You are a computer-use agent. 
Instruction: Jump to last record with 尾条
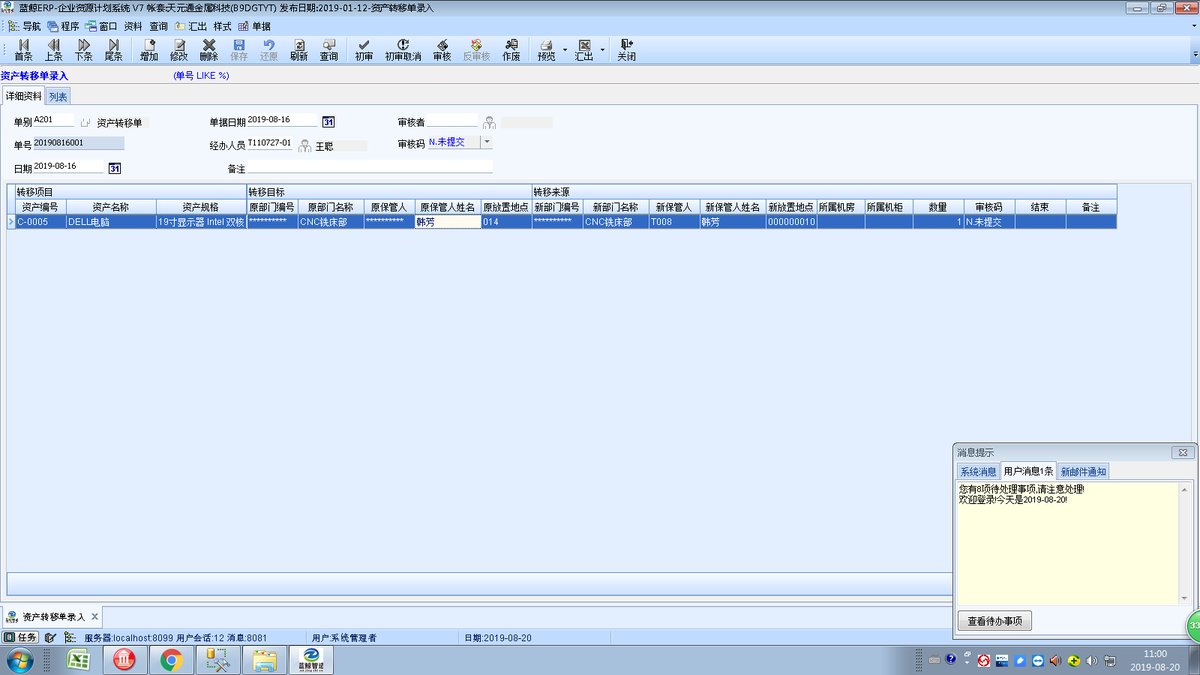113,50
